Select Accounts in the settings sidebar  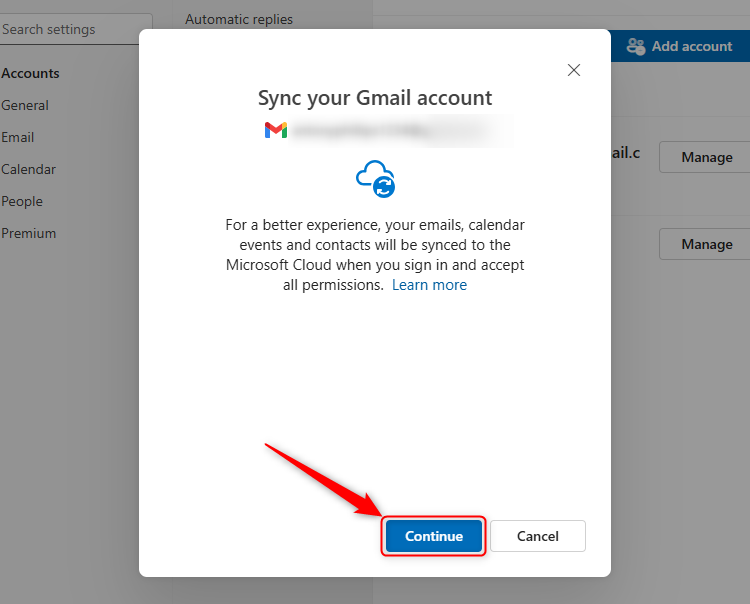pyautogui.click(x=30, y=73)
